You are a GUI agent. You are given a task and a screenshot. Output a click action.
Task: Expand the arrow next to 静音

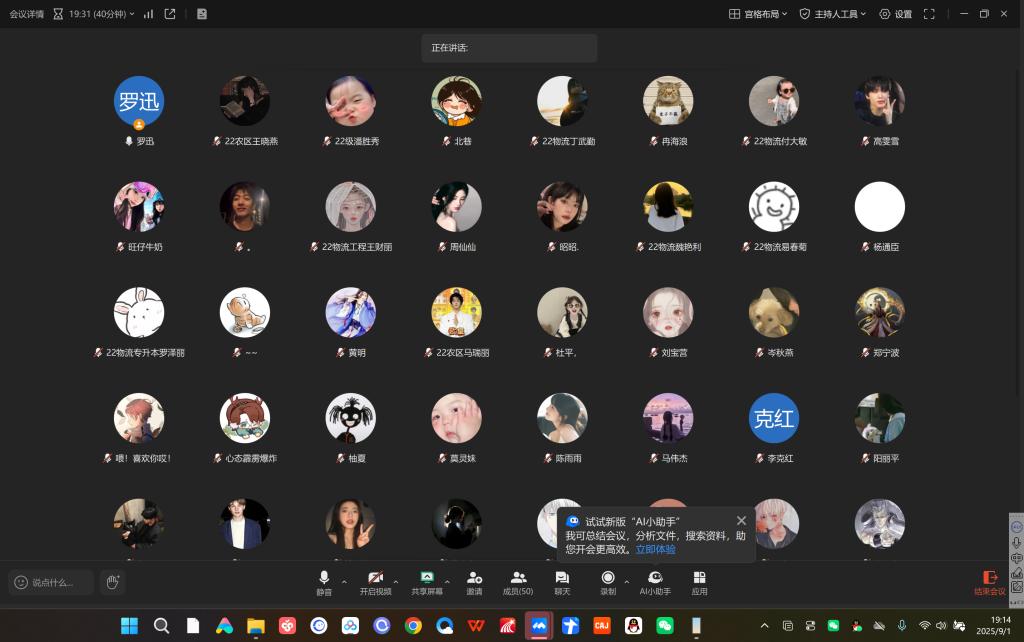pyautogui.click(x=345, y=581)
